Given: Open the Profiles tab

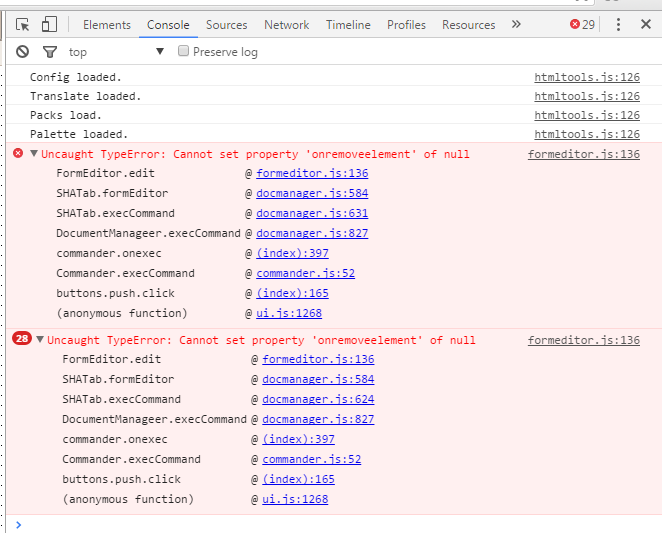Looking at the screenshot, I should tap(406, 25).
